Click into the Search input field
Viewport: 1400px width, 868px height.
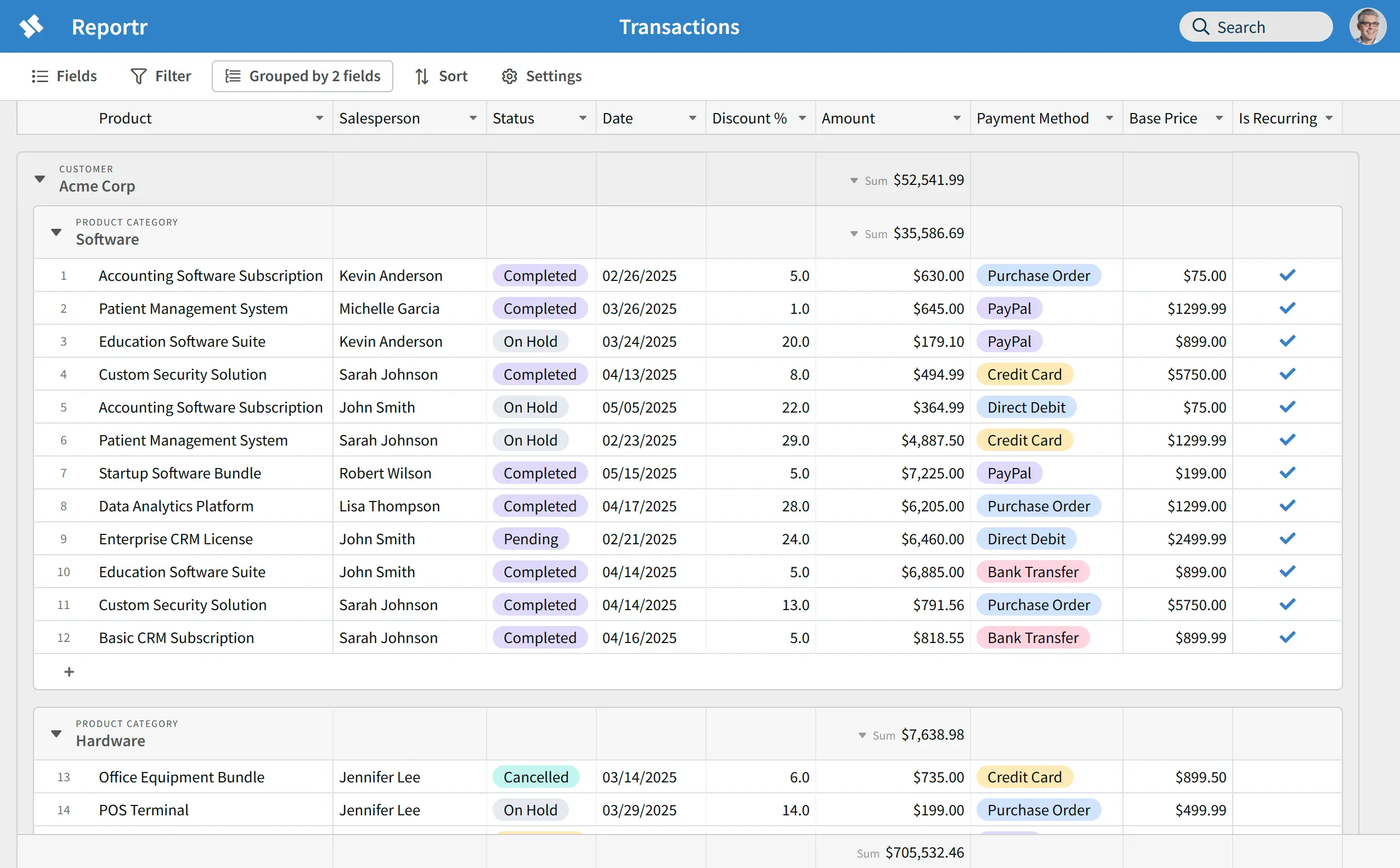1268,27
